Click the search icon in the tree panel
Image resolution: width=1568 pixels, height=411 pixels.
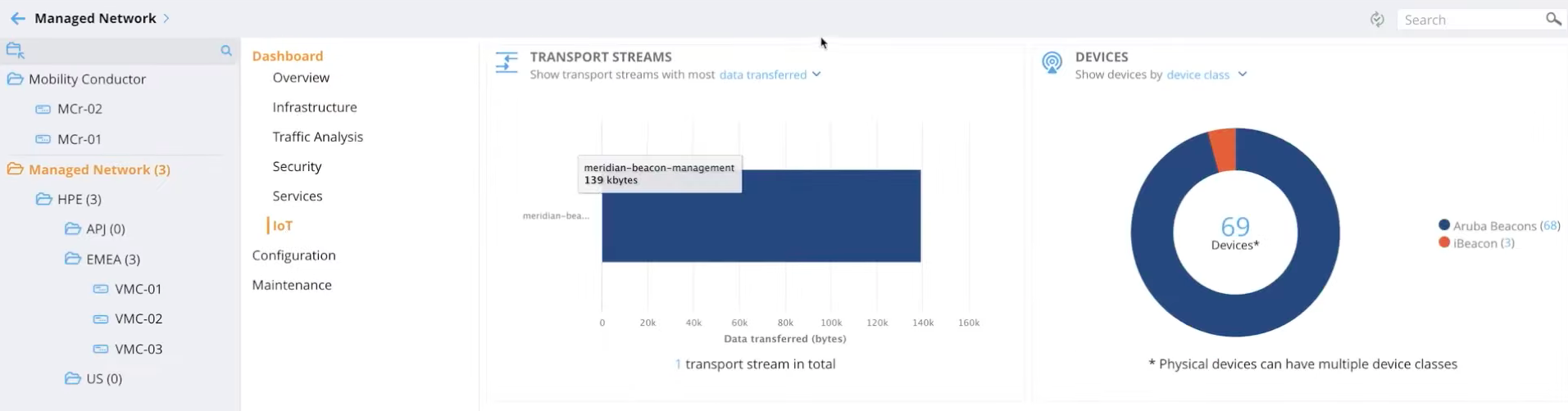coord(226,51)
